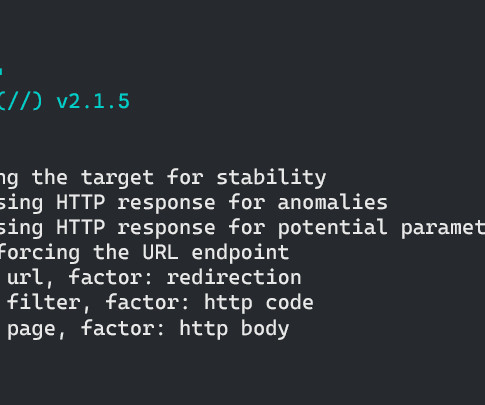Click the 'forcing' text in URL line
The height and width of the screenshot is (405, 485).
coord(40,253)
